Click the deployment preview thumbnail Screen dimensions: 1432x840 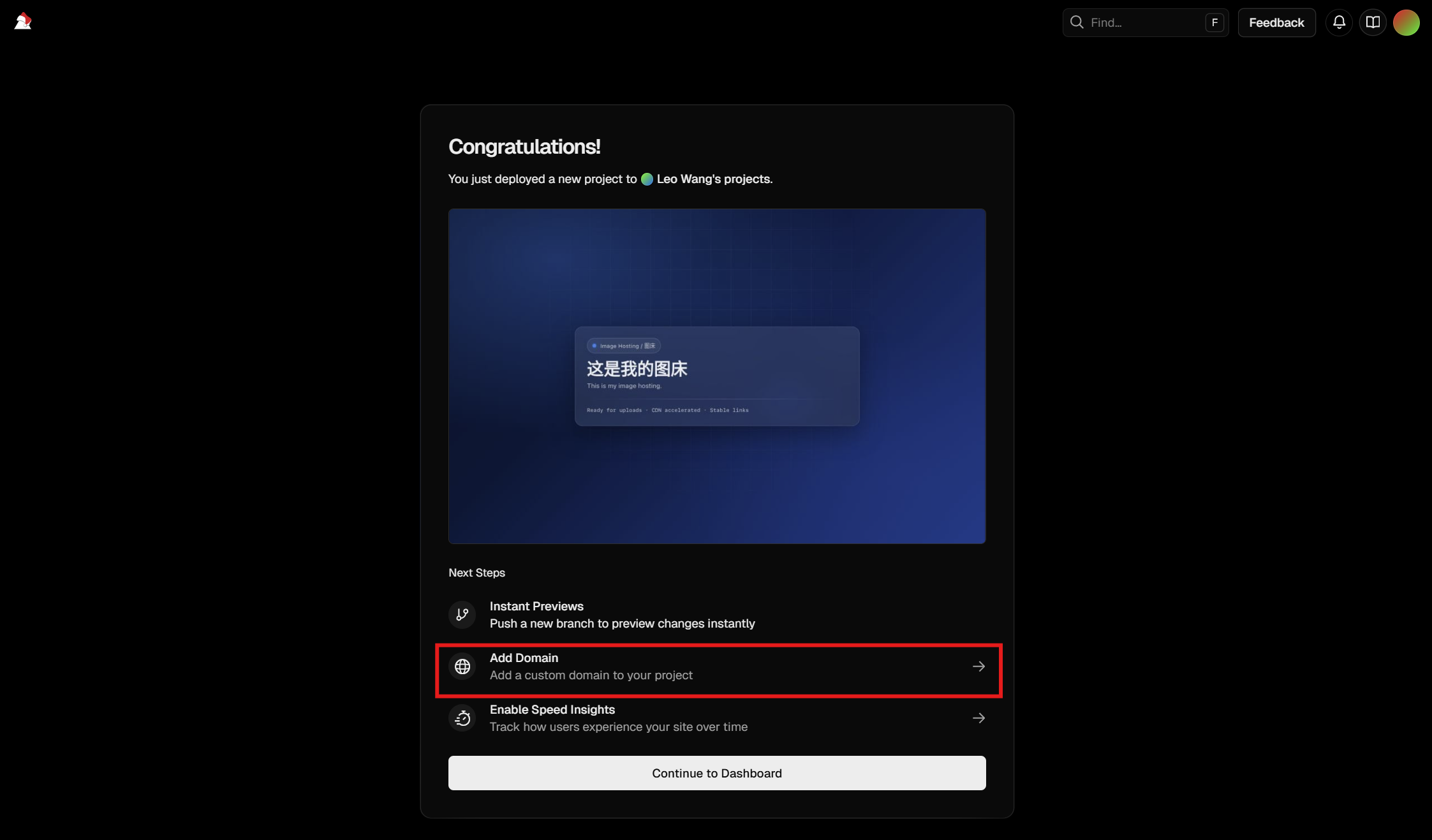tap(716, 375)
